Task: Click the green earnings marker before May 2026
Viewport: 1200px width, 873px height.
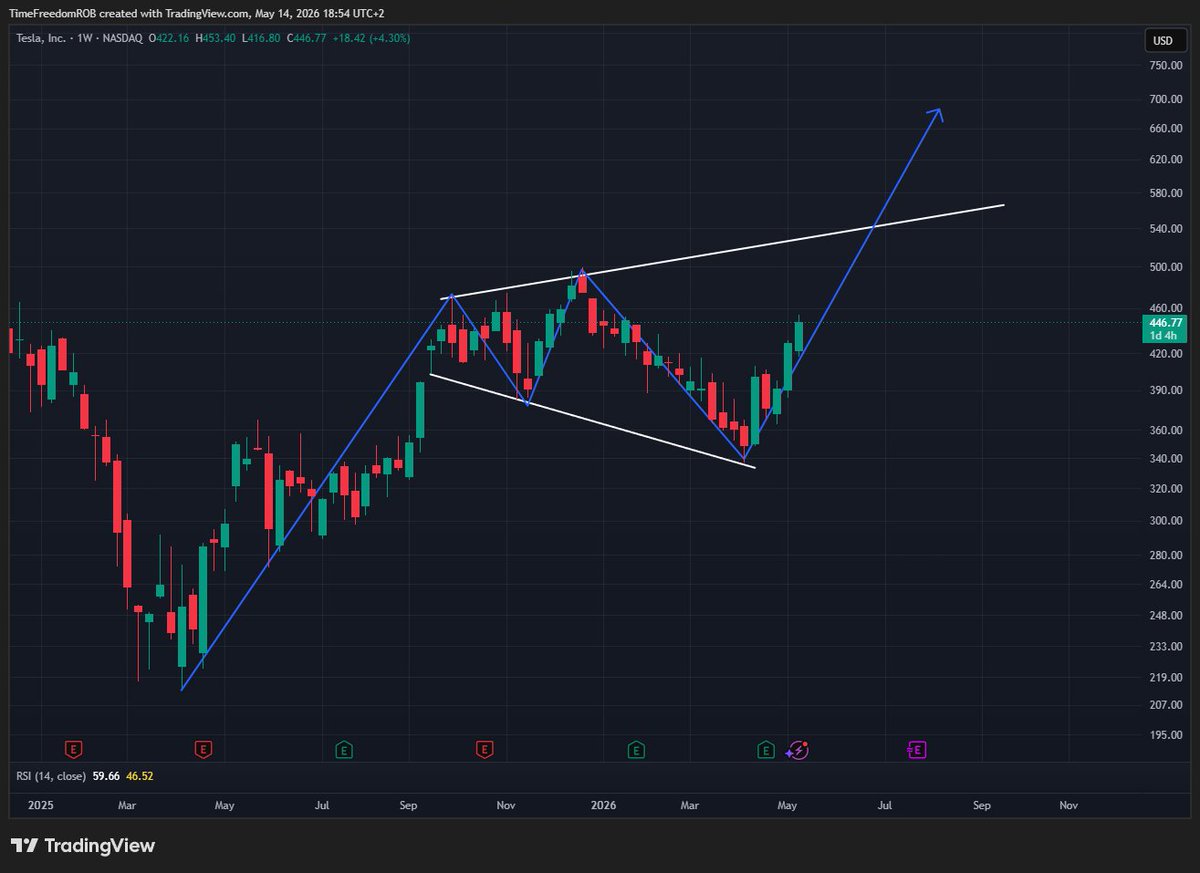Action: point(765,748)
